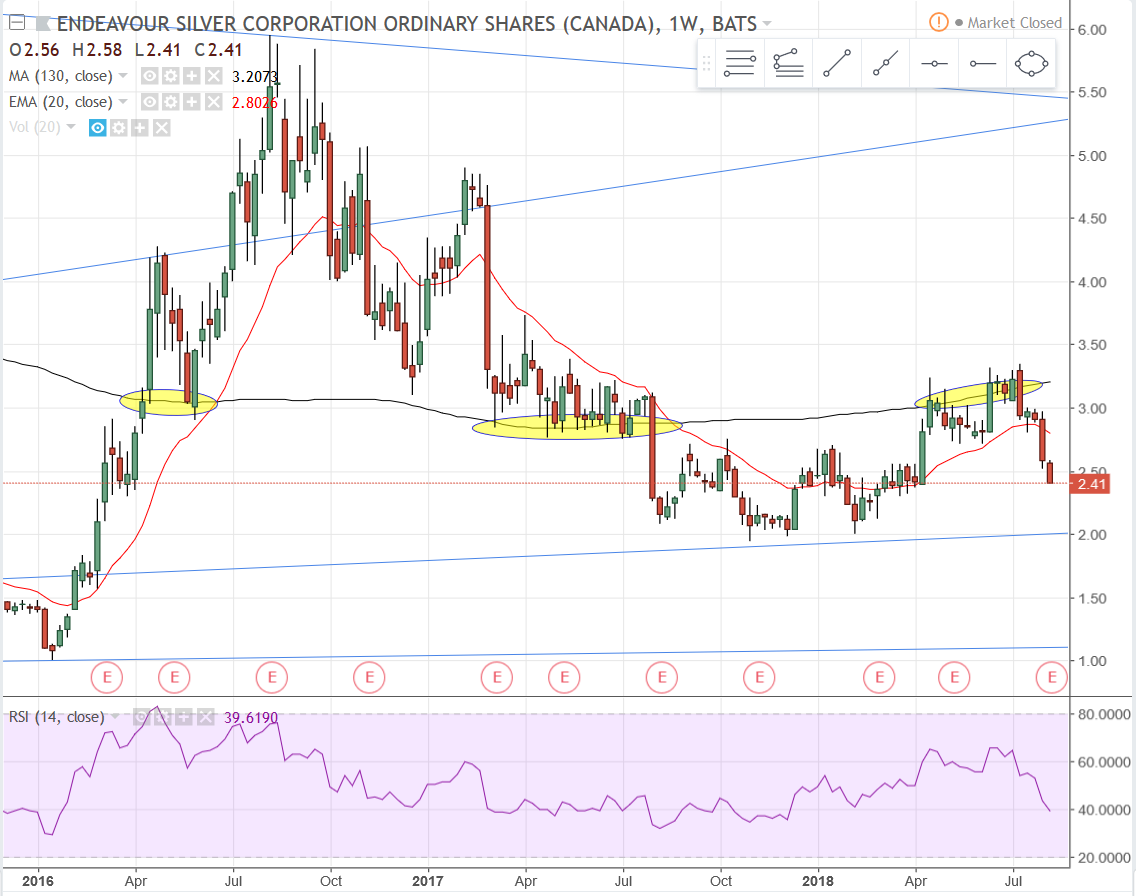Image resolution: width=1136 pixels, height=896 pixels.
Task: Open earnings marker between Oct 2017 and 2018
Action: click(x=759, y=678)
